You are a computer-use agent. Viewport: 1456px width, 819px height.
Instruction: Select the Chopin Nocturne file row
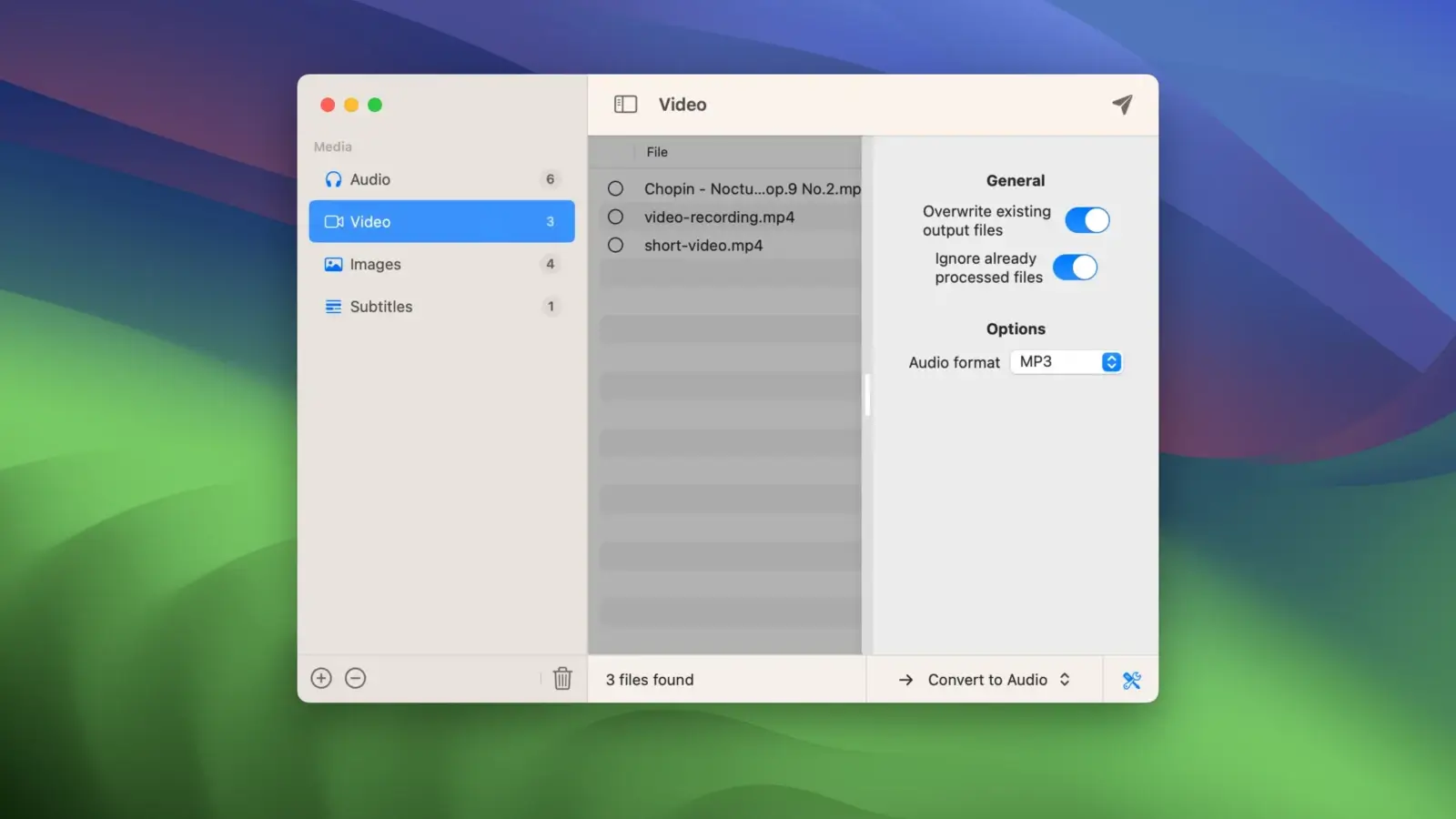[x=751, y=188]
